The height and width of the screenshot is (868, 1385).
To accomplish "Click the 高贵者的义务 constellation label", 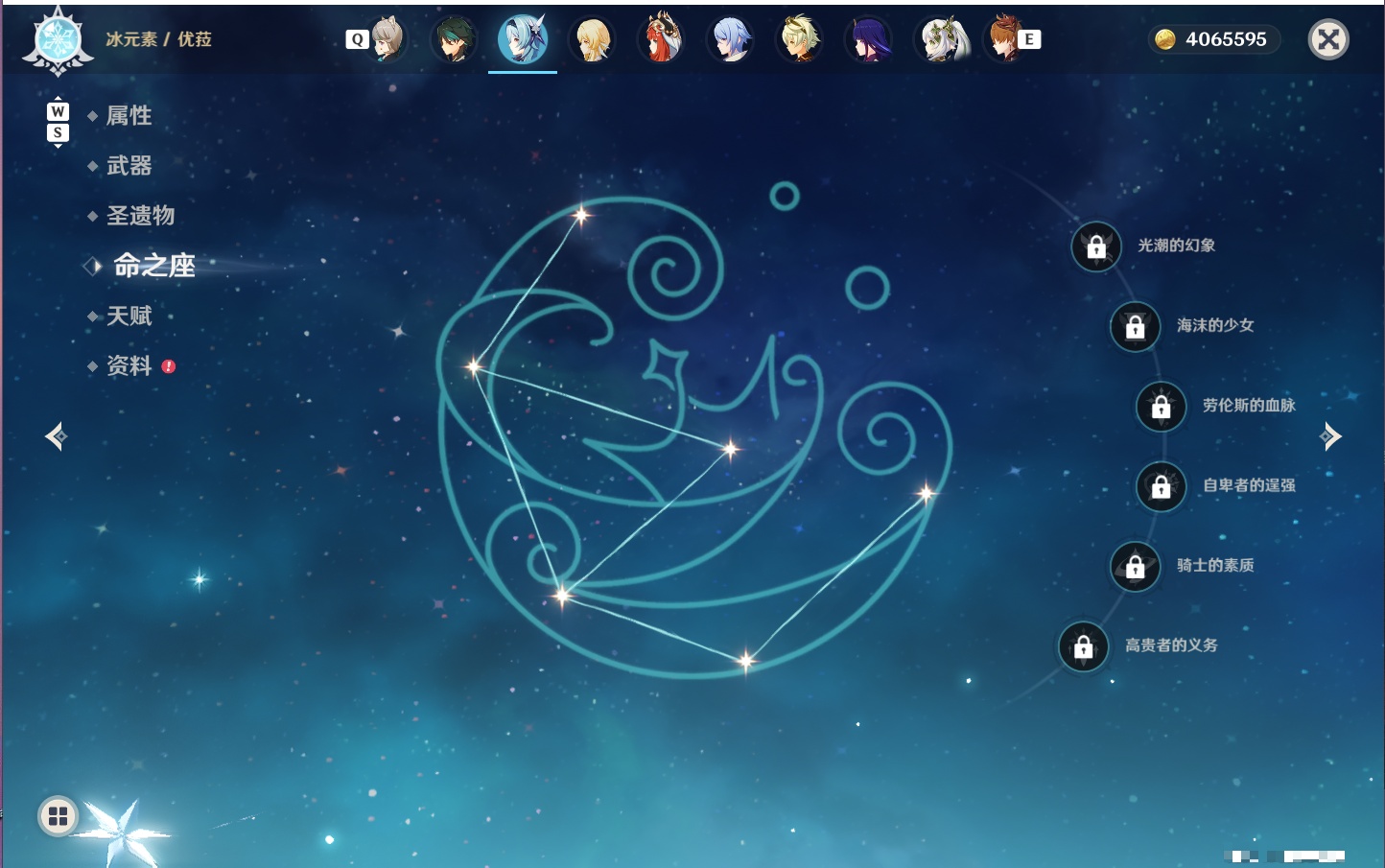I will (1171, 645).
